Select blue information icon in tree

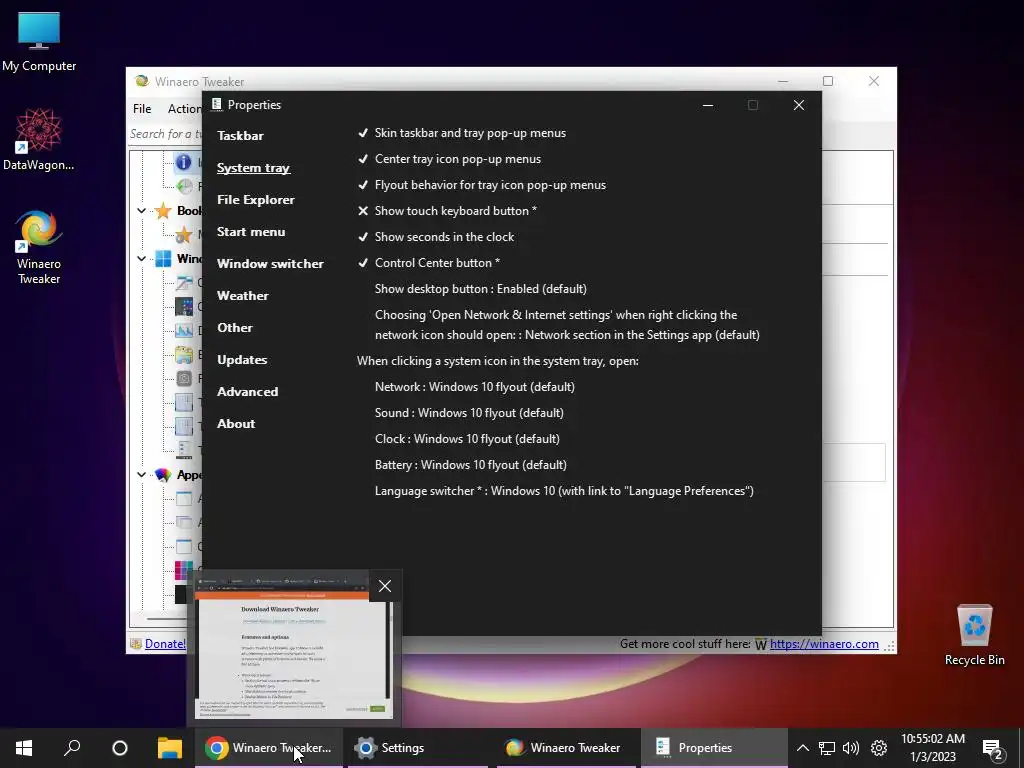point(184,162)
